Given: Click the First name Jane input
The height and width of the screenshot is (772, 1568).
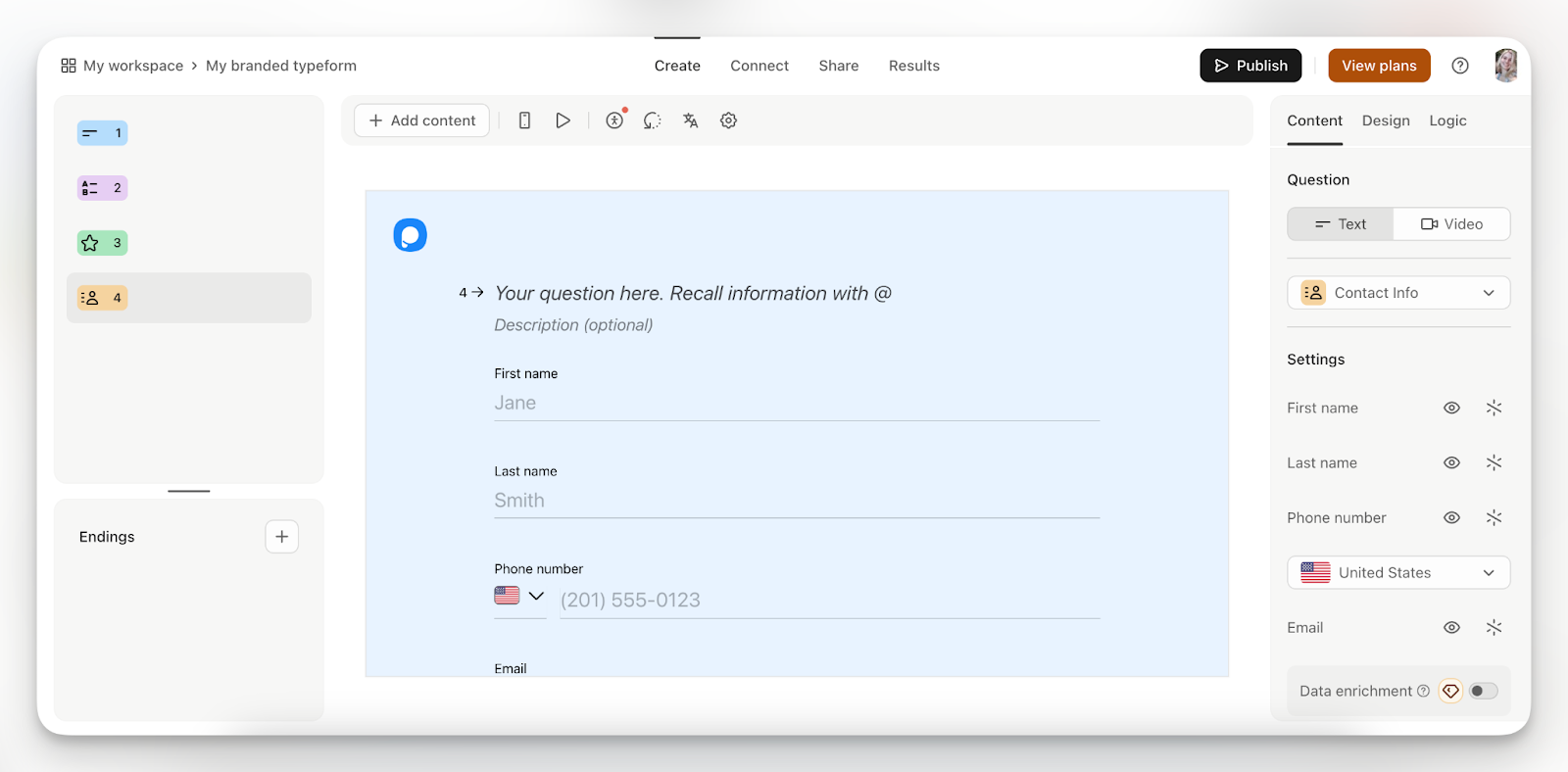Looking at the screenshot, I should coord(797,404).
